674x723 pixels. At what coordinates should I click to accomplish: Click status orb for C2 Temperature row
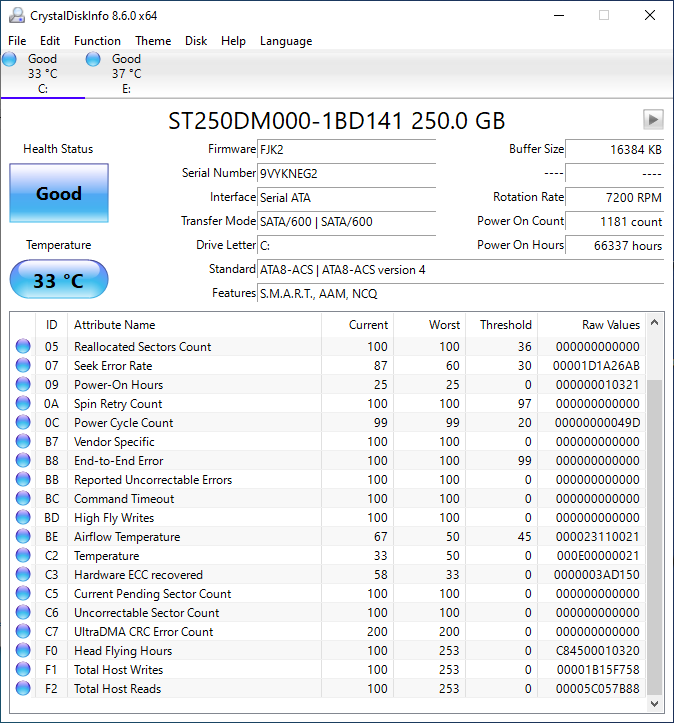click(23, 556)
